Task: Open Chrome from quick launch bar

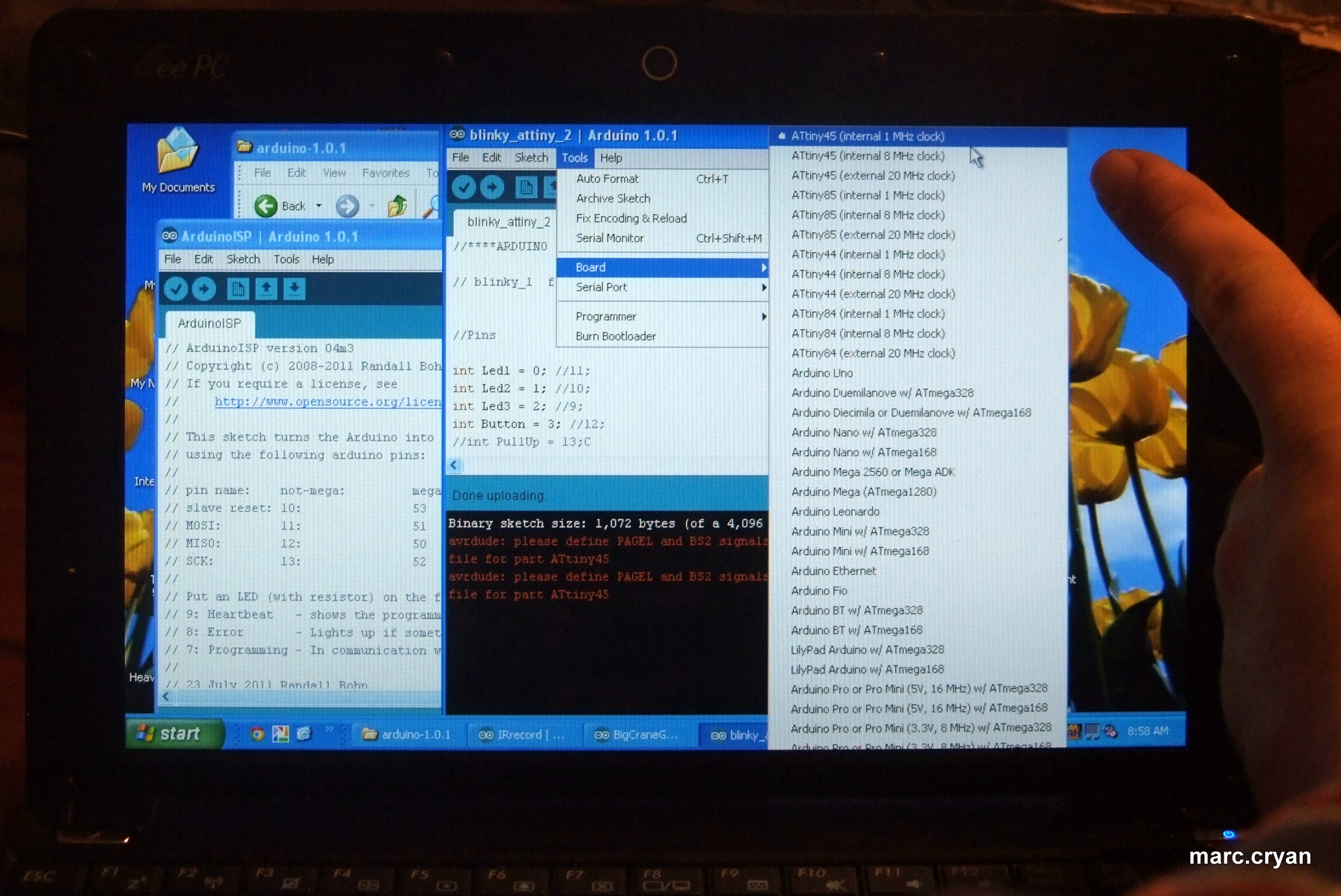Action: (x=257, y=734)
